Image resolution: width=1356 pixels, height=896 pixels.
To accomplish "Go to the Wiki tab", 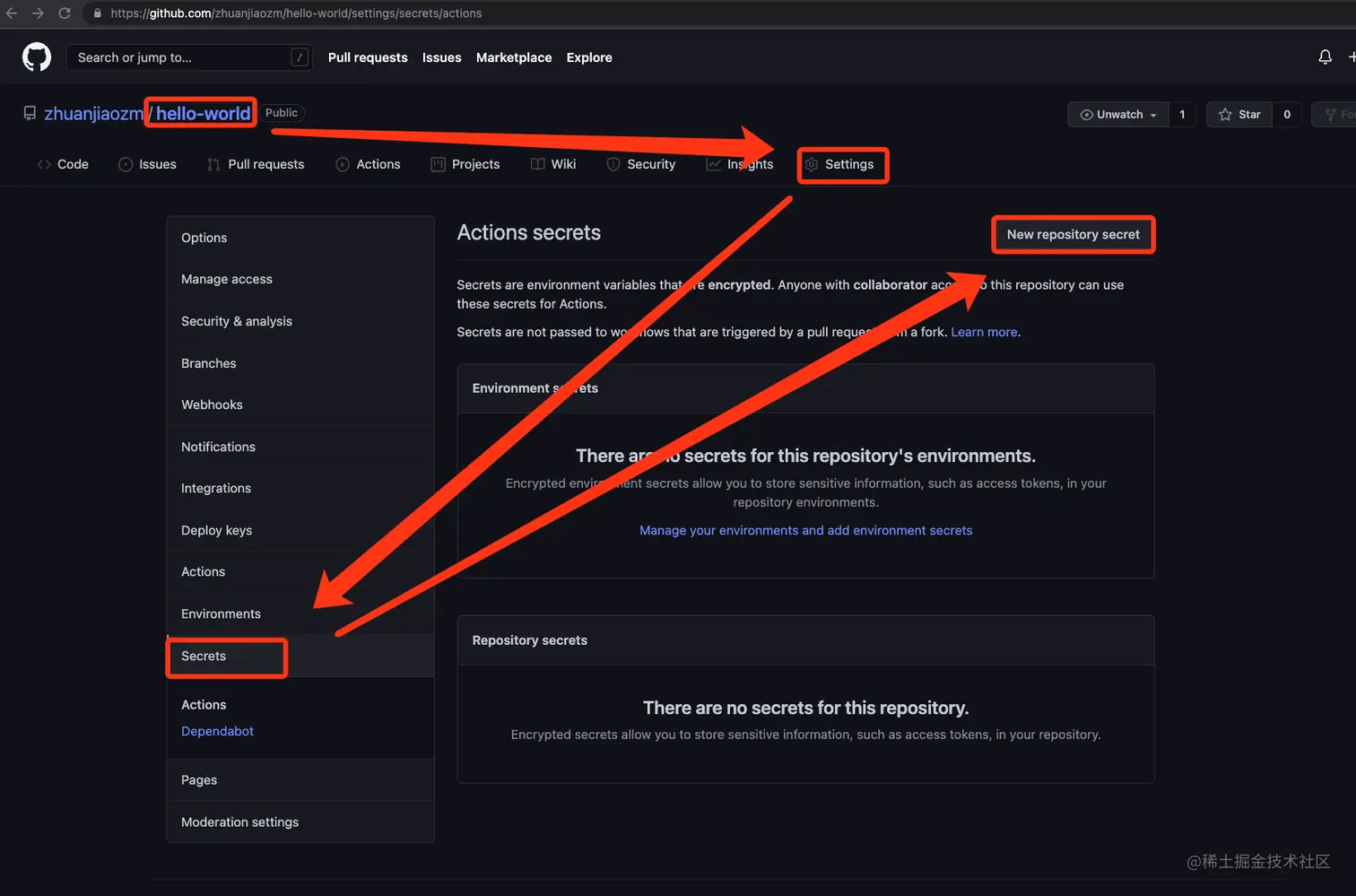I will 553,164.
